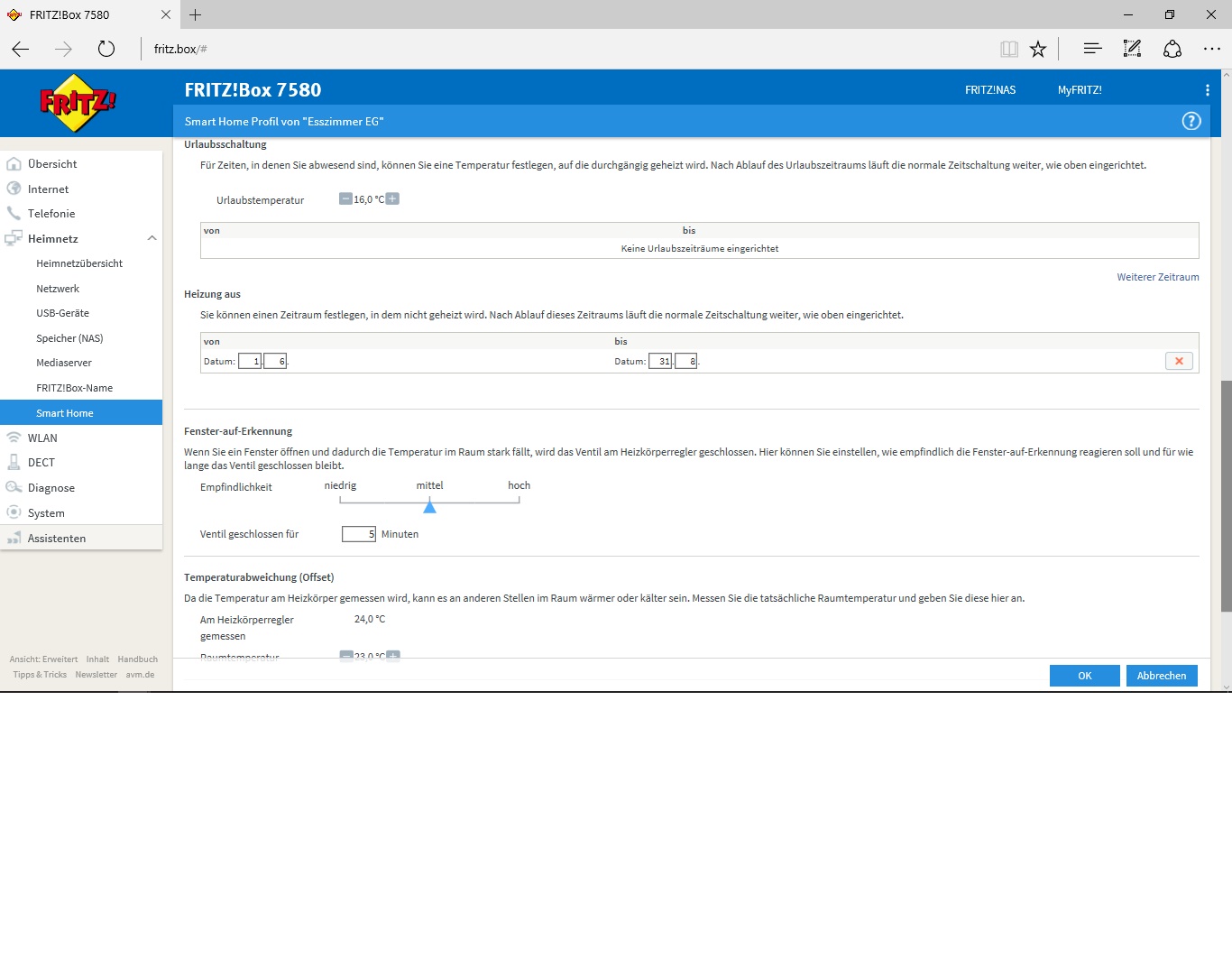Refresh the browser page
This screenshot has width=1232, height=968.
[x=106, y=49]
